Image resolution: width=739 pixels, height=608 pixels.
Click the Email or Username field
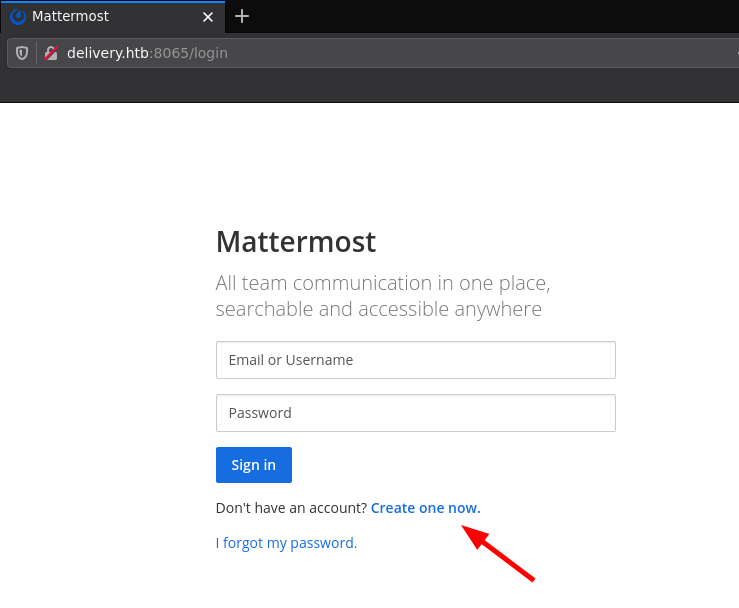pos(415,360)
